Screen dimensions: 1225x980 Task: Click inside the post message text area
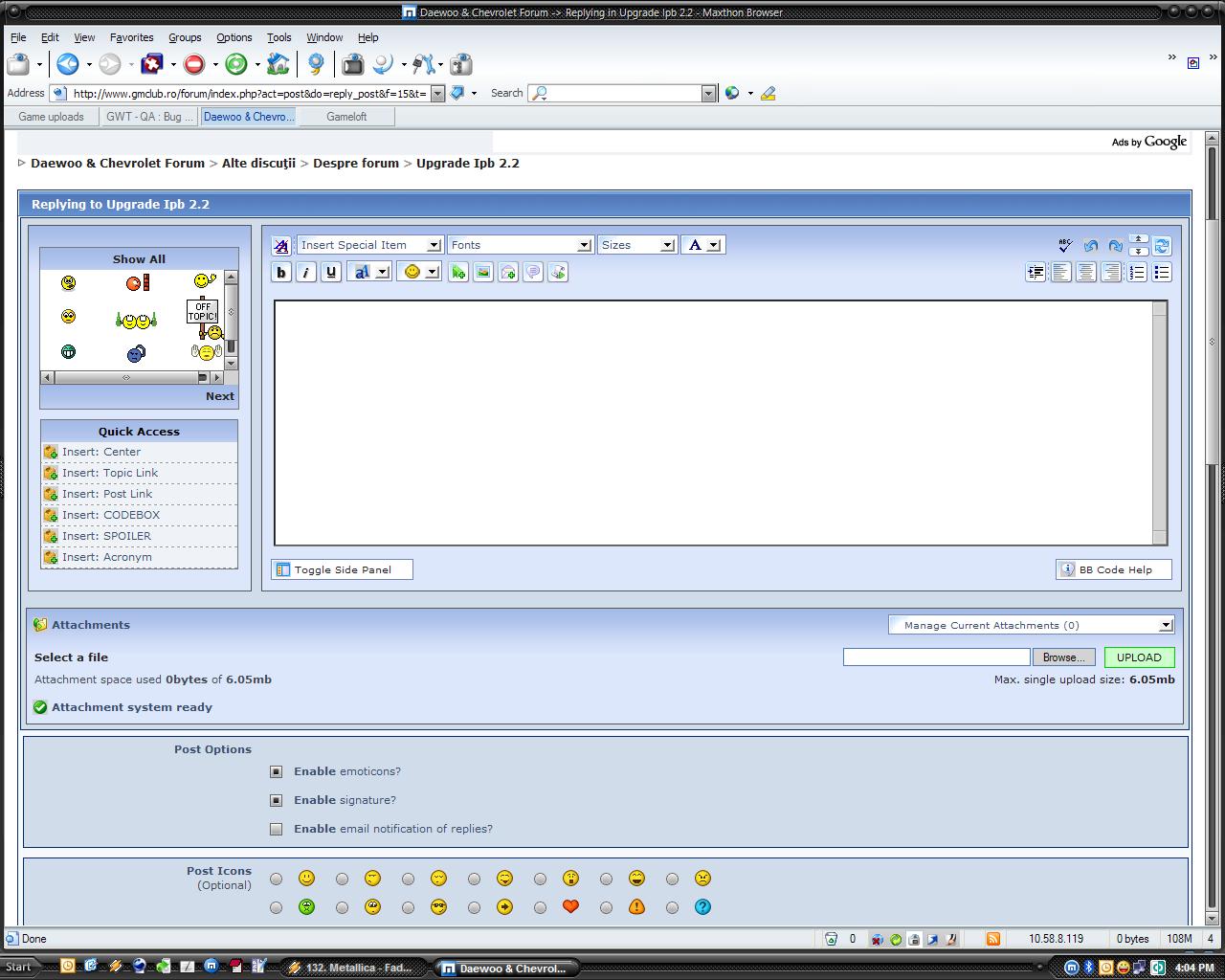(x=713, y=423)
